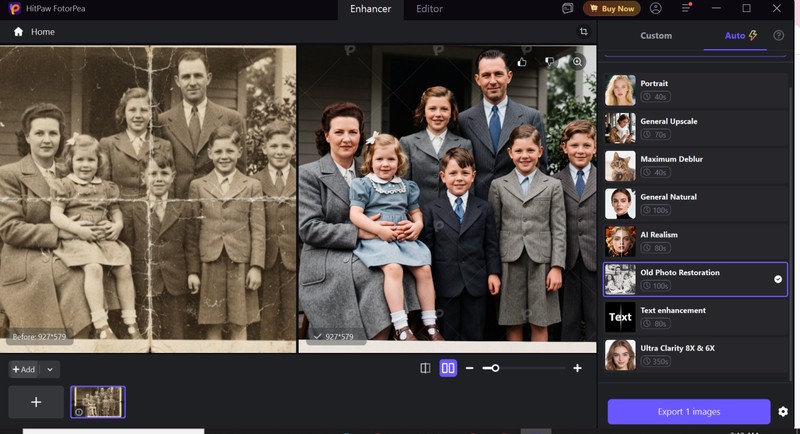
Task: Select the Ultra Clarity 8X & 6X model
Action: pos(695,355)
